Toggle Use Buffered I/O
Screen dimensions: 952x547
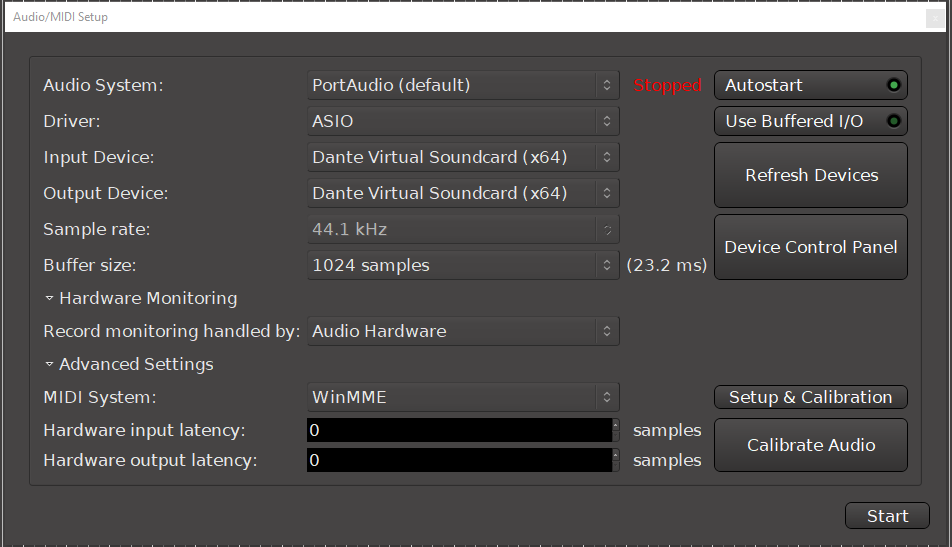[810, 122]
